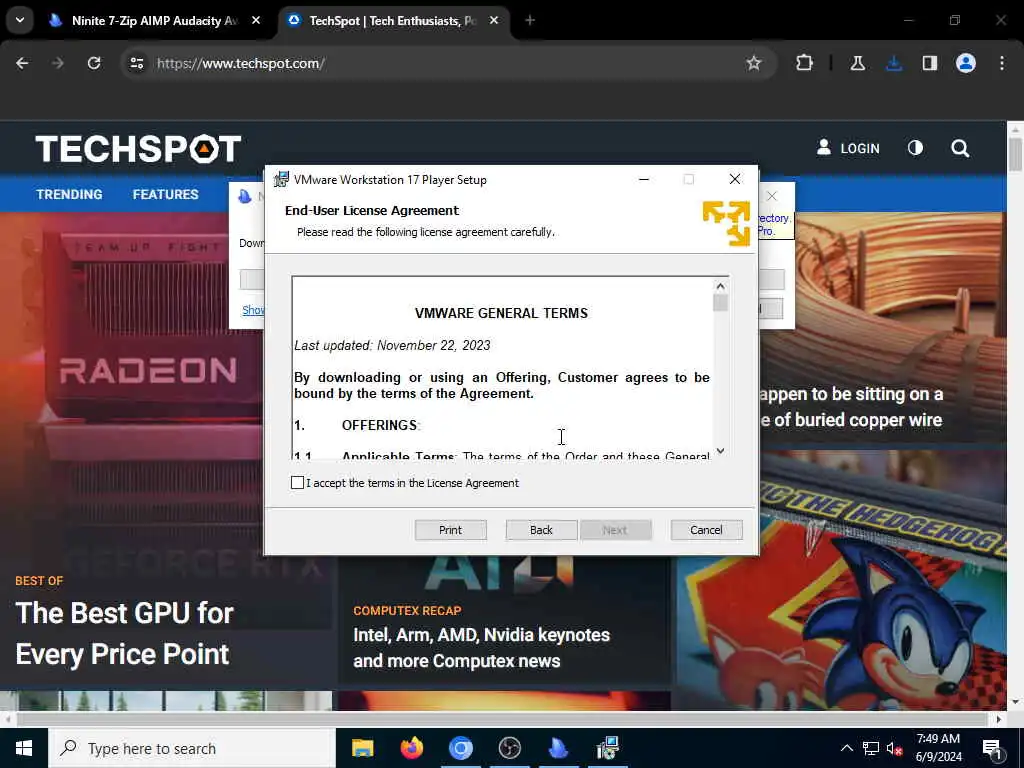Click LOGIN on TechSpot
This screenshot has height=768, width=1024.
pyautogui.click(x=848, y=148)
